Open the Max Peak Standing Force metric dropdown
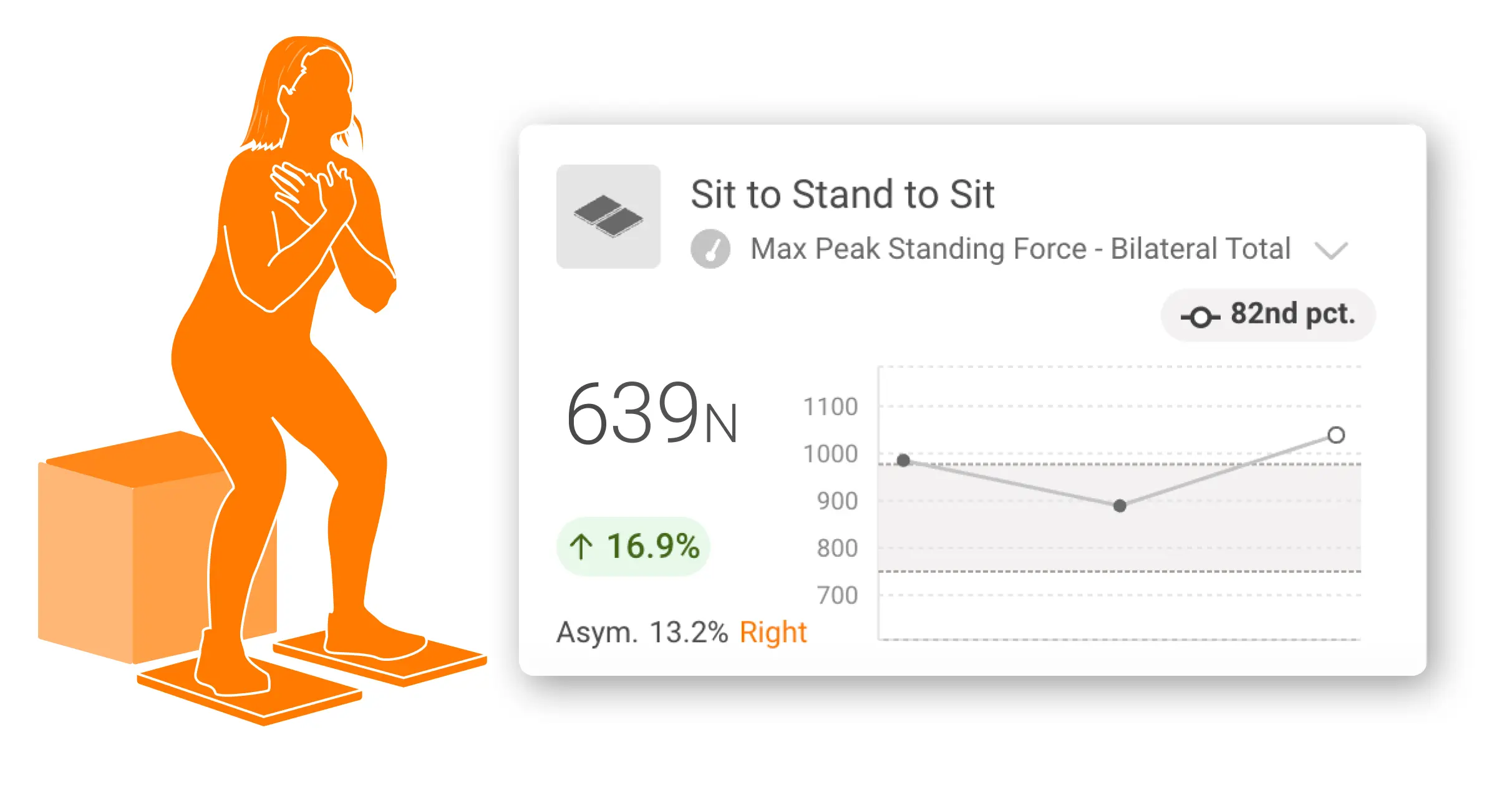1512x788 pixels. pyautogui.click(x=1020, y=249)
